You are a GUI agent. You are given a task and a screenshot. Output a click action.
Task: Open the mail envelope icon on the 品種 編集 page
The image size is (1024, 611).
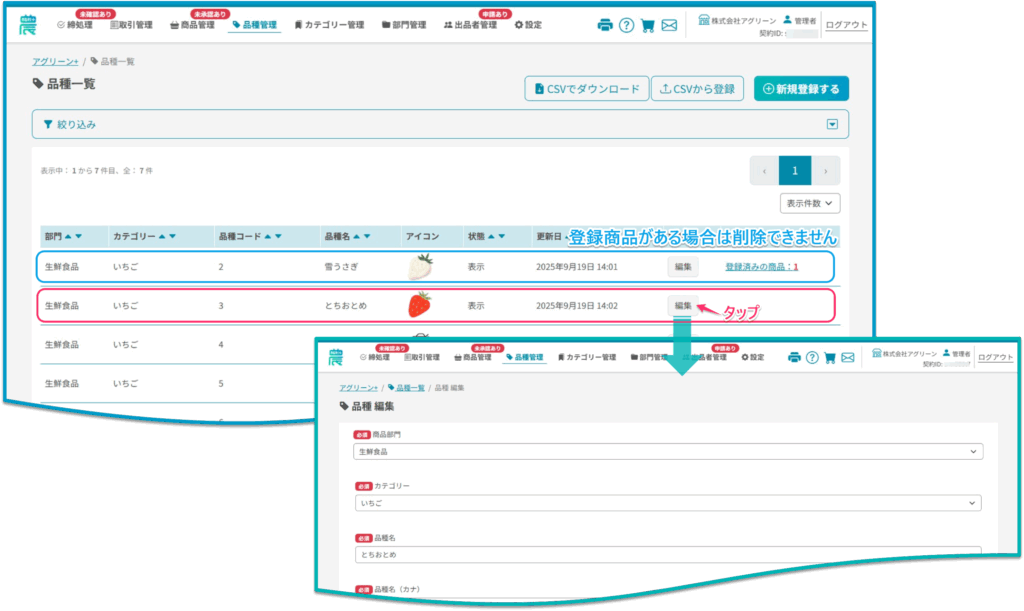[848, 357]
